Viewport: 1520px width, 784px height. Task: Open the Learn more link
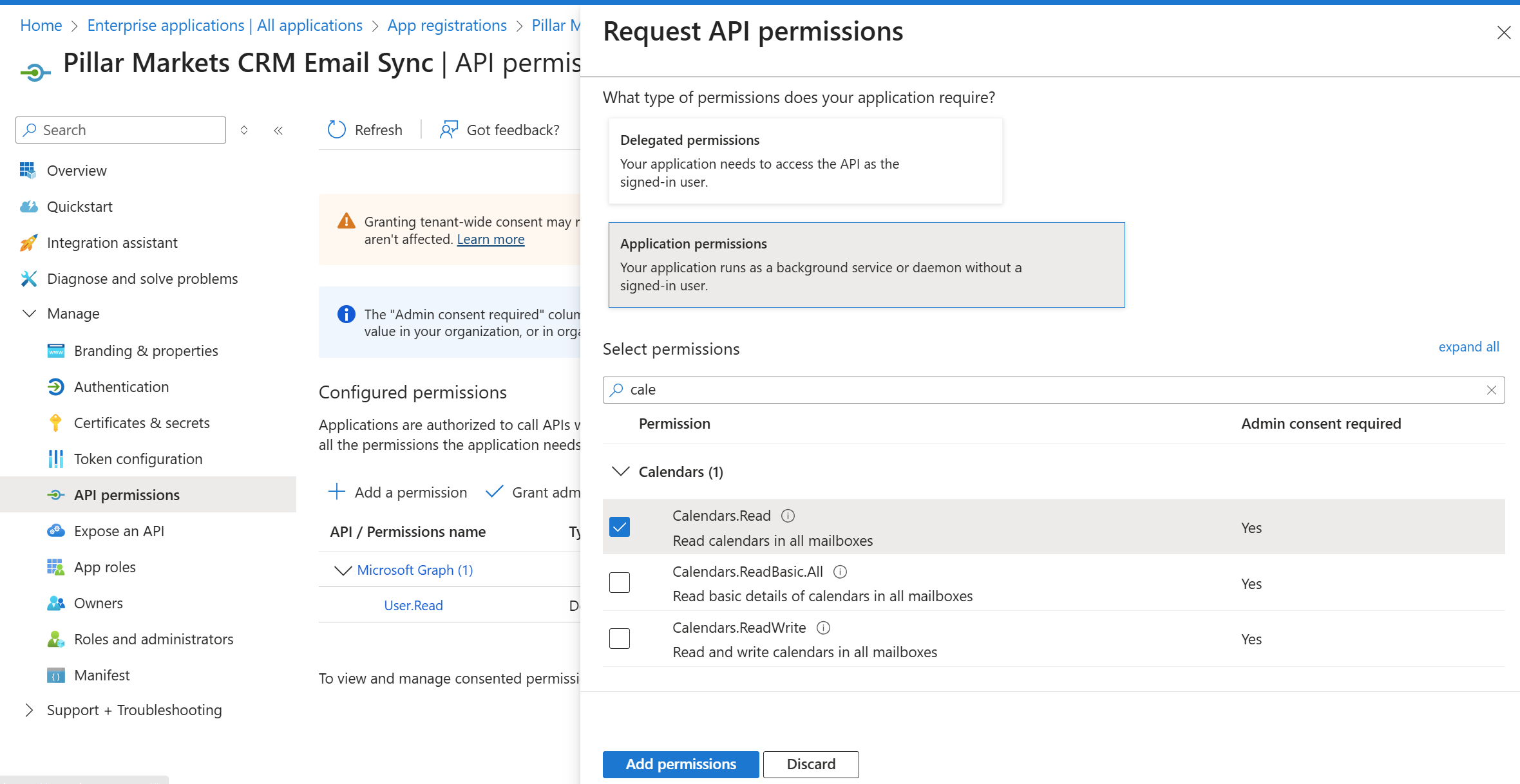coord(490,239)
